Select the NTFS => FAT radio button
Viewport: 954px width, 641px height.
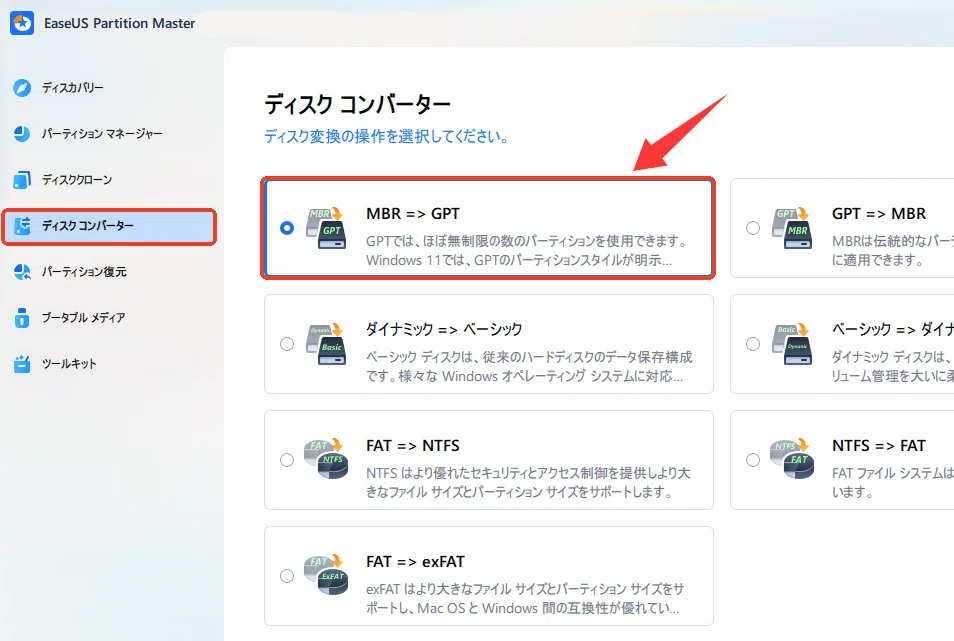(753, 460)
